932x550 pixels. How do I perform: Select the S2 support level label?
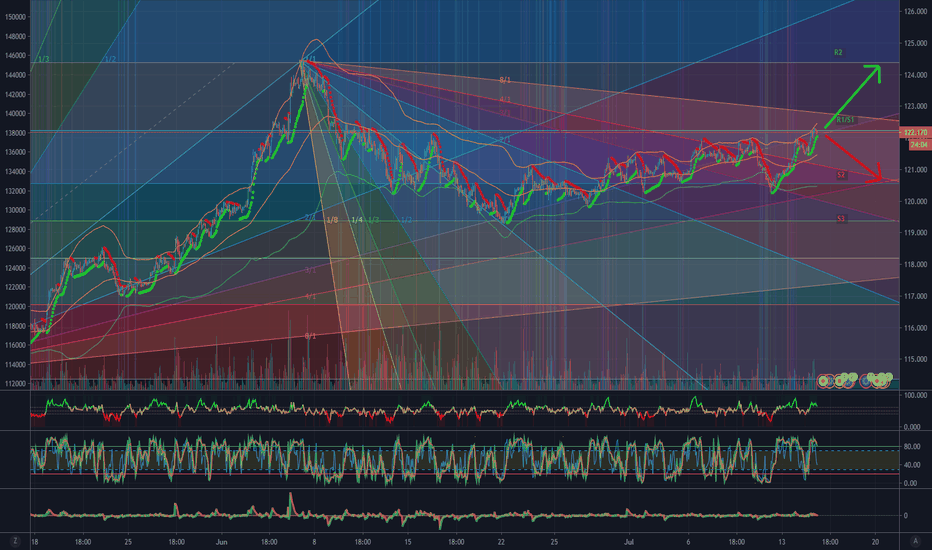(x=841, y=175)
